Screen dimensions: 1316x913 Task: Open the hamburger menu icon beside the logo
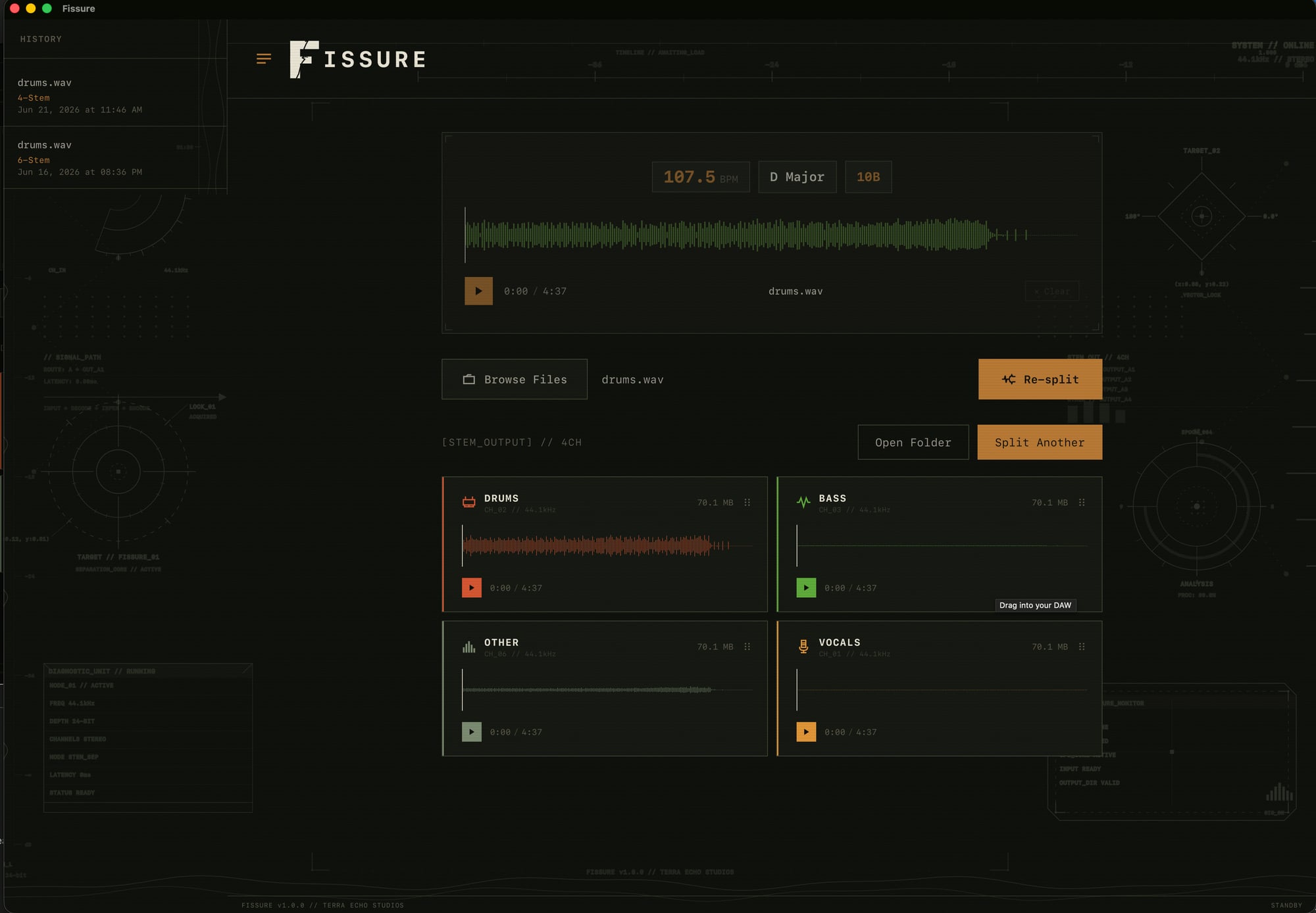coord(264,59)
